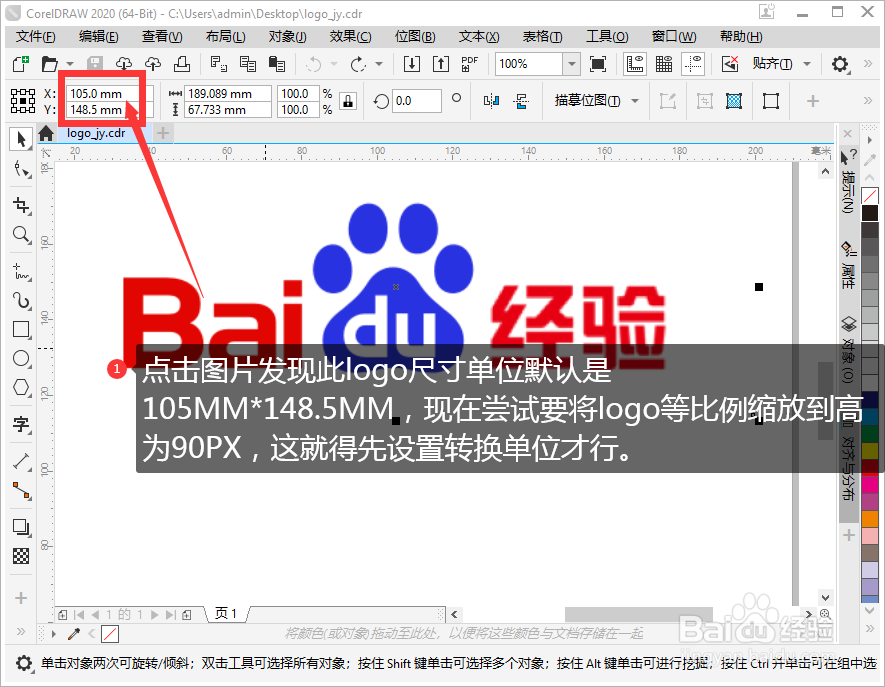This screenshot has height=687, width=885.
Task: Select the Ellipse tool
Action: click(x=21, y=358)
